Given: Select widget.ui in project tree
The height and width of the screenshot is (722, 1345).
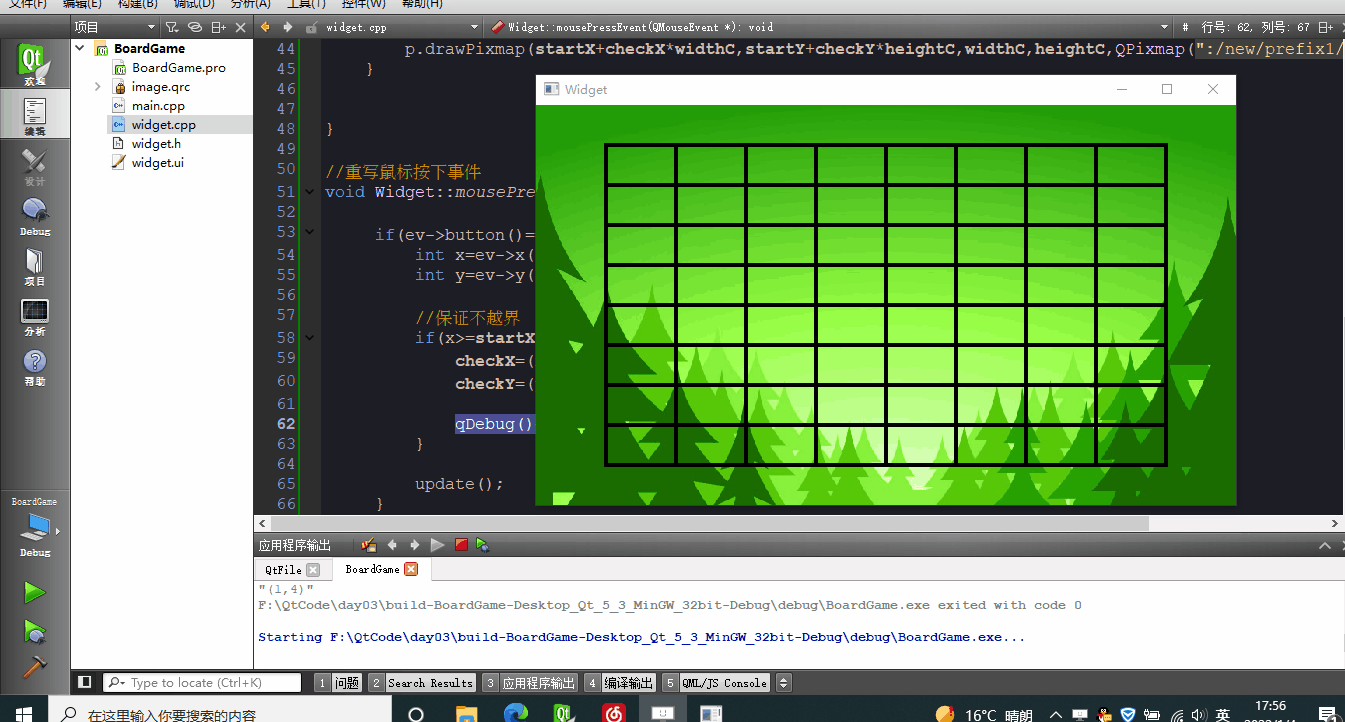Looking at the screenshot, I should [x=157, y=163].
